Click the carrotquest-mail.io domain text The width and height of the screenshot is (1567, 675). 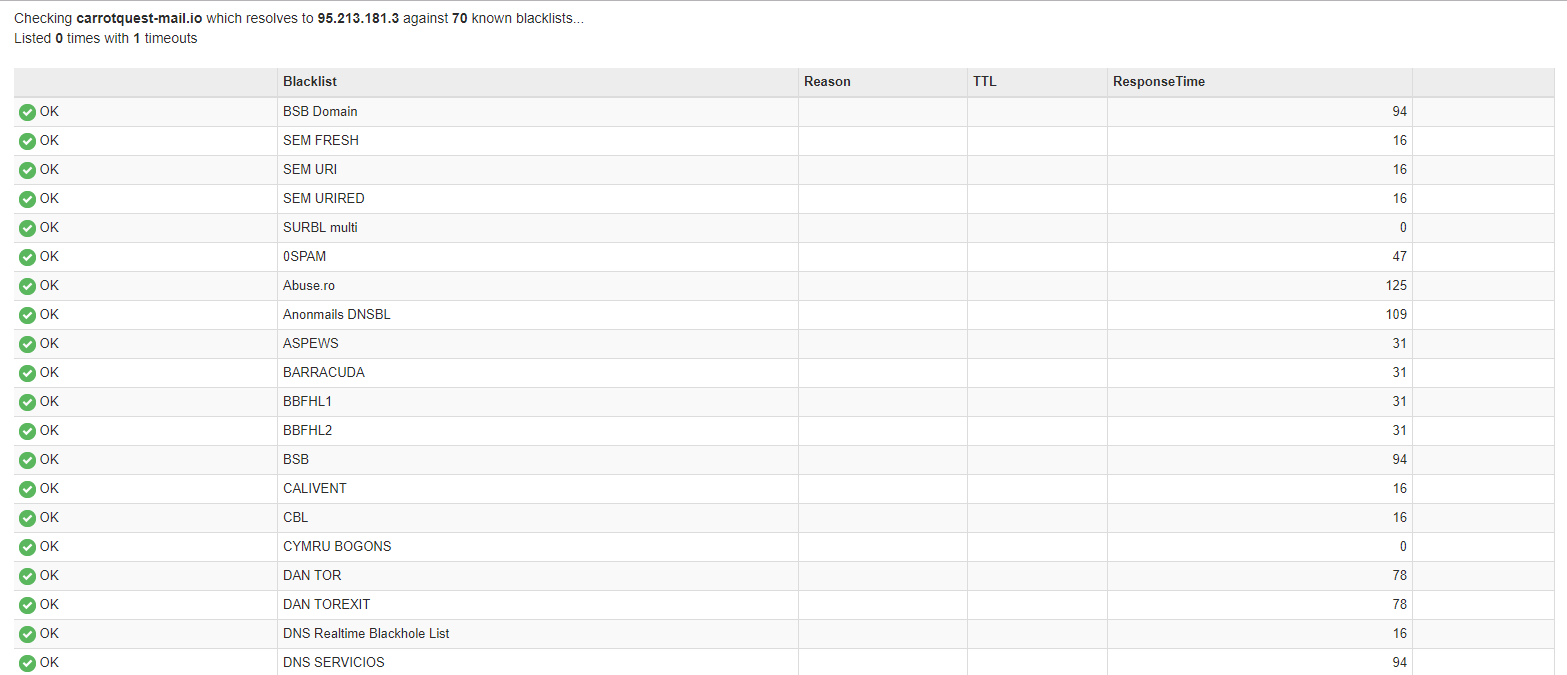[139, 19]
